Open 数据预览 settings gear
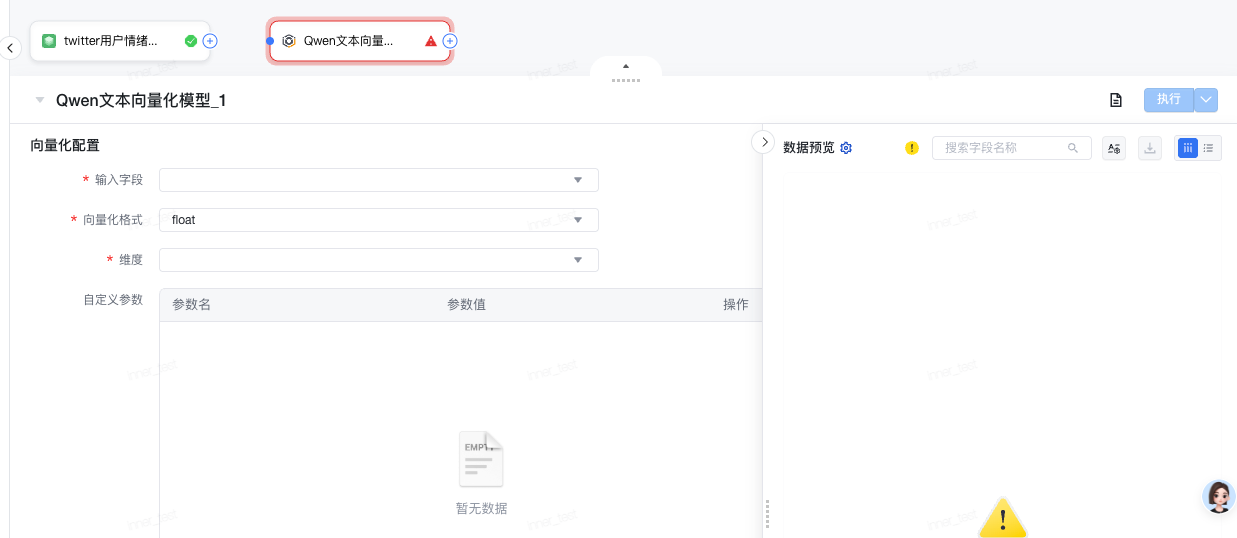Viewport: 1237px width, 538px height. (x=846, y=148)
